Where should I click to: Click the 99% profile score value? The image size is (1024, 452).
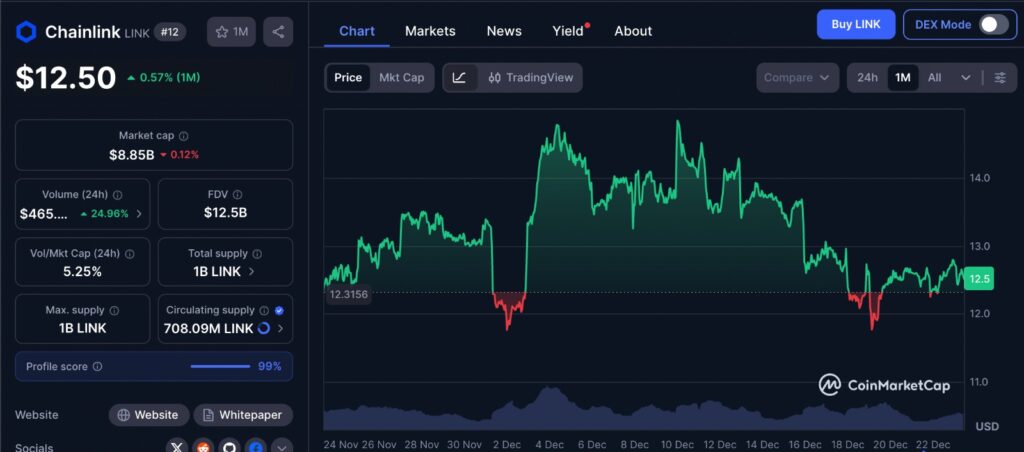270,366
